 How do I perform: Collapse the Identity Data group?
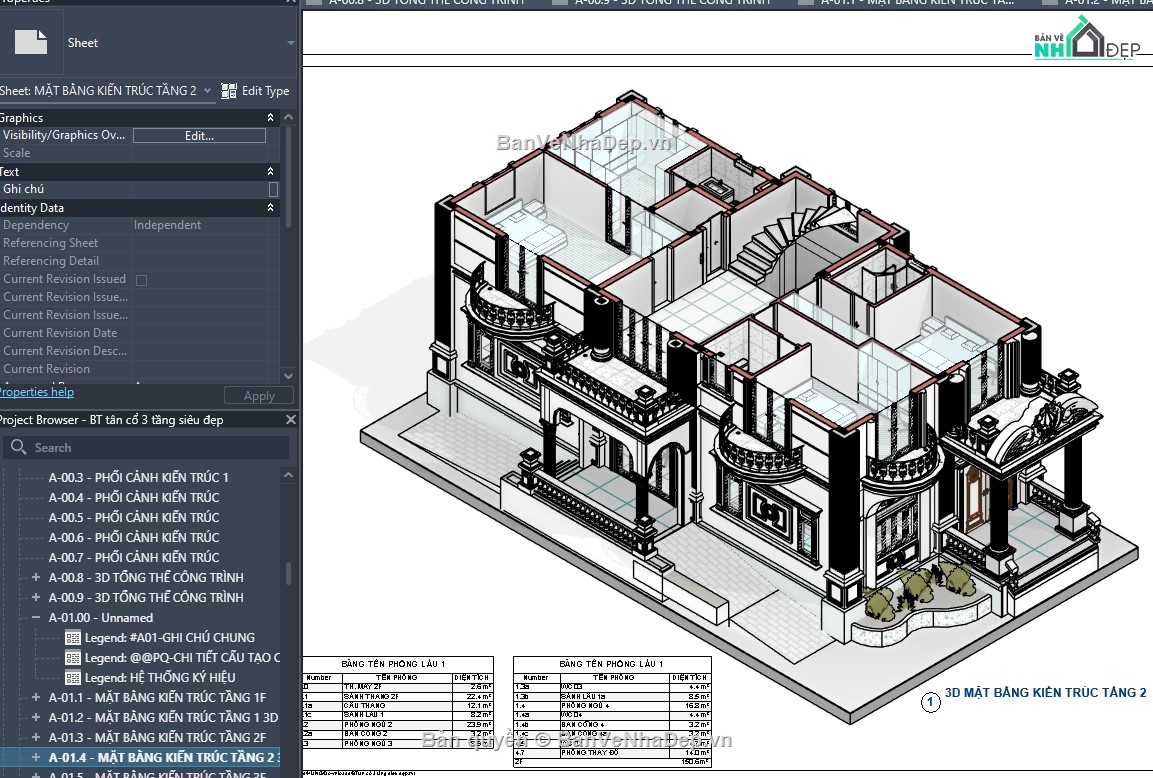pos(271,207)
